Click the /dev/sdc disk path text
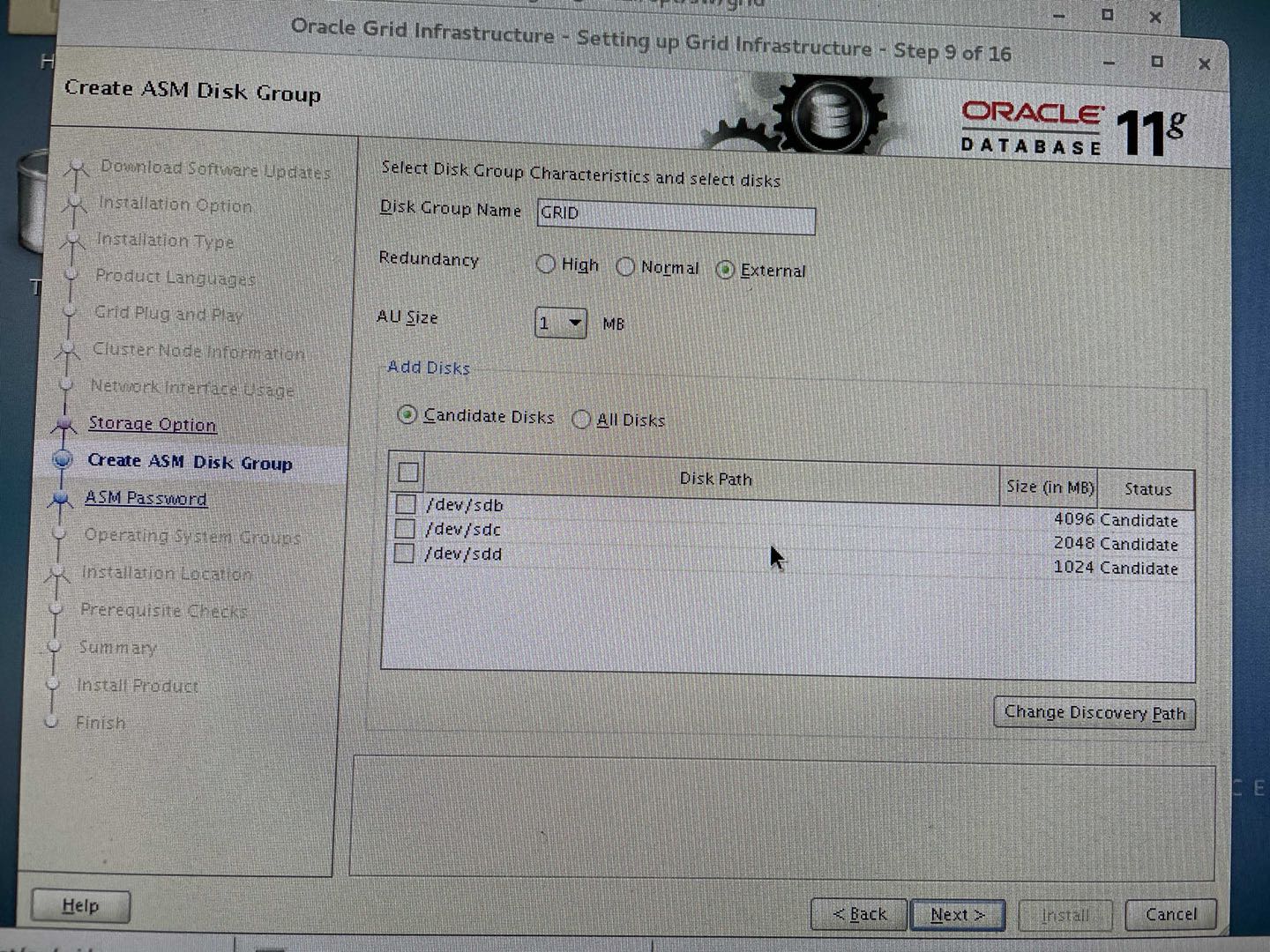Screen dimensions: 1270x952 click(x=462, y=529)
